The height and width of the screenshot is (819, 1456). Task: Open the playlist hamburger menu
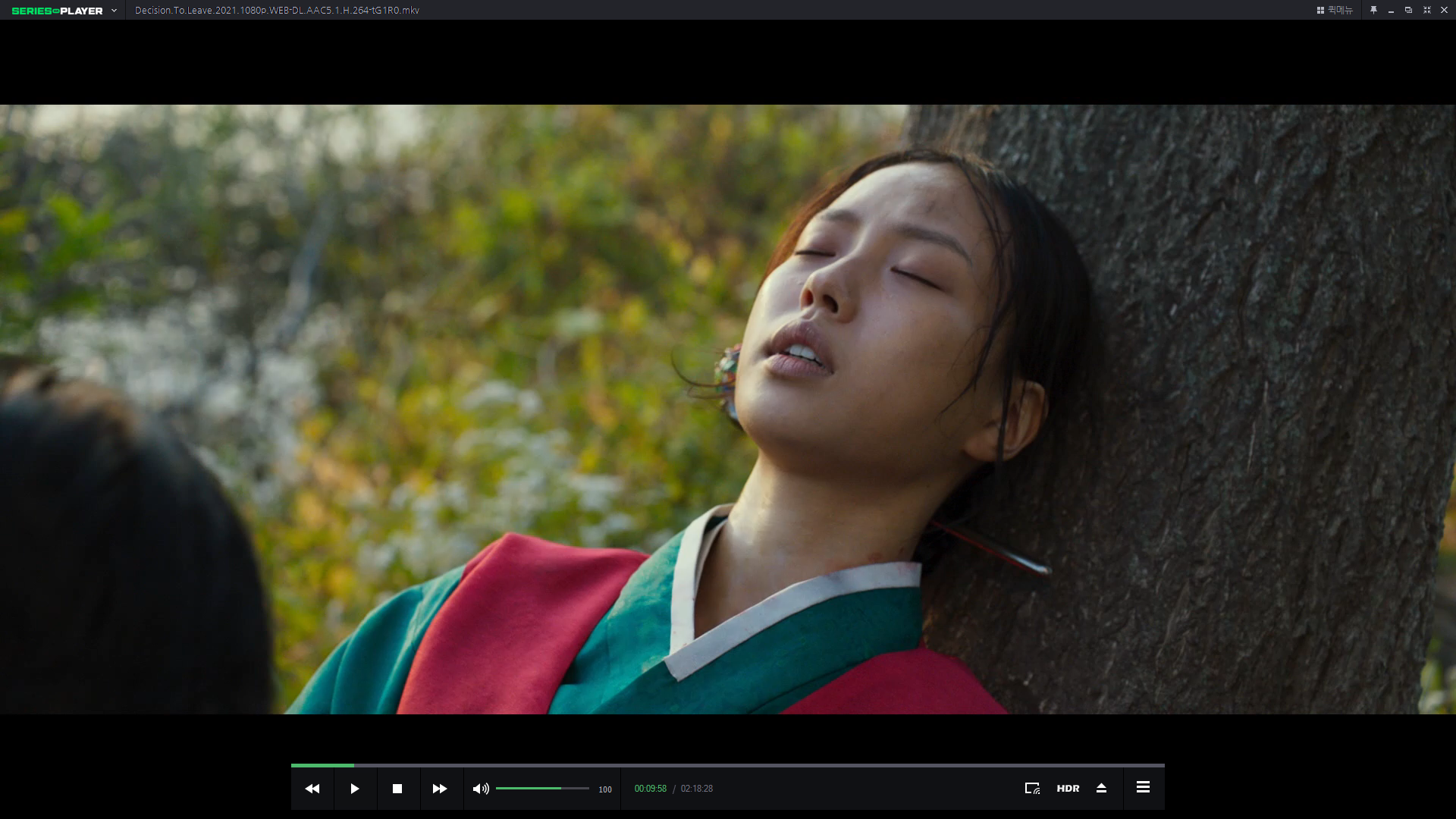(x=1143, y=787)
